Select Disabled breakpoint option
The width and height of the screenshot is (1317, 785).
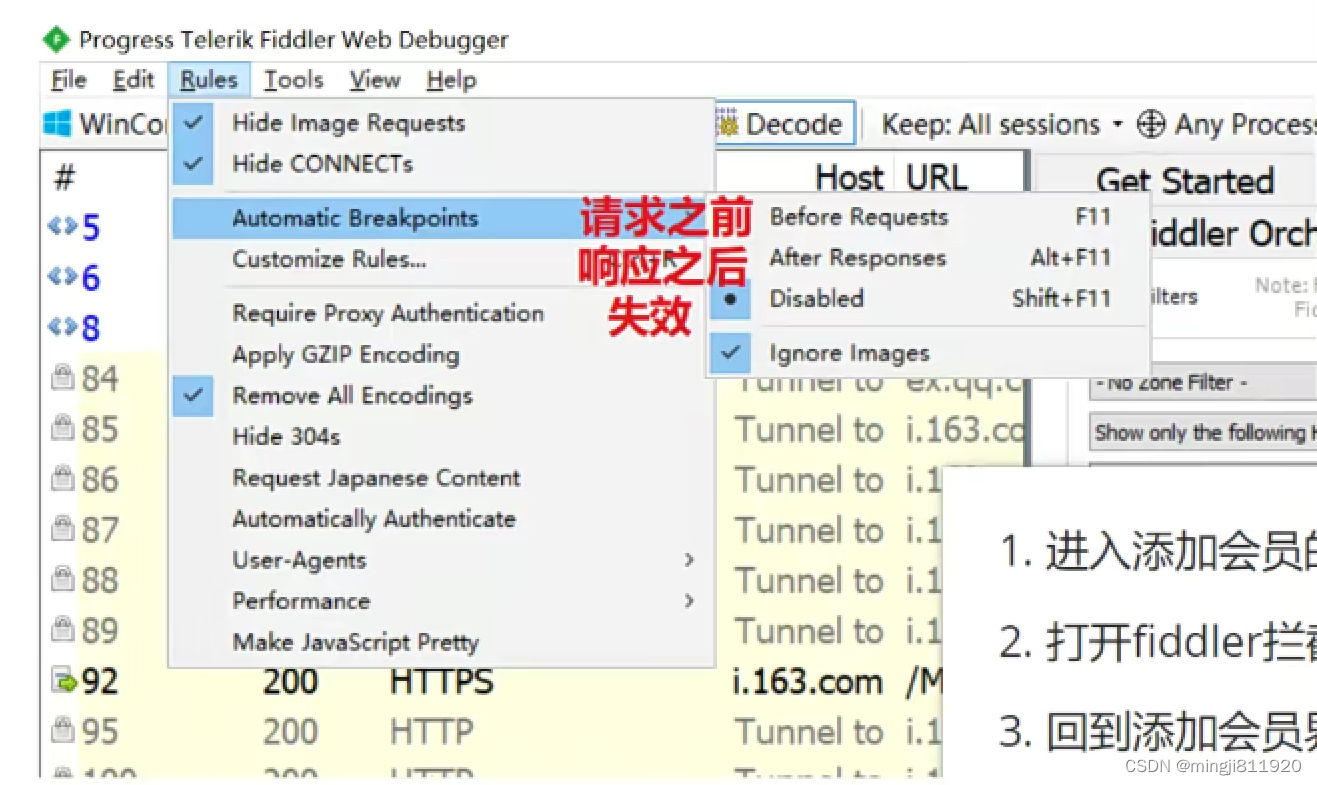927,298
